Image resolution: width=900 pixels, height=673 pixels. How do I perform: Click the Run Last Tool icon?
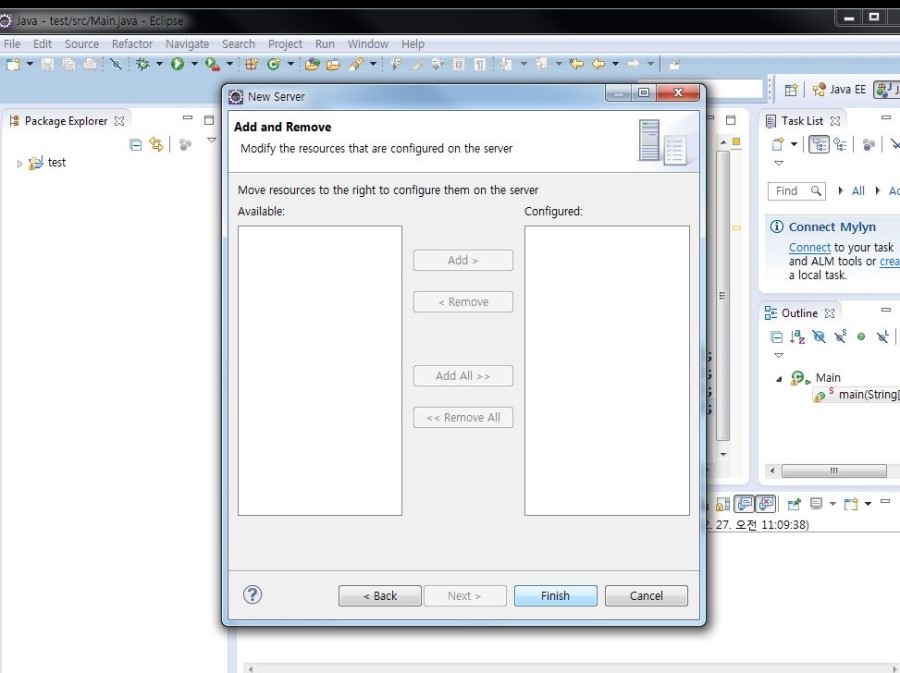(212, 64)
